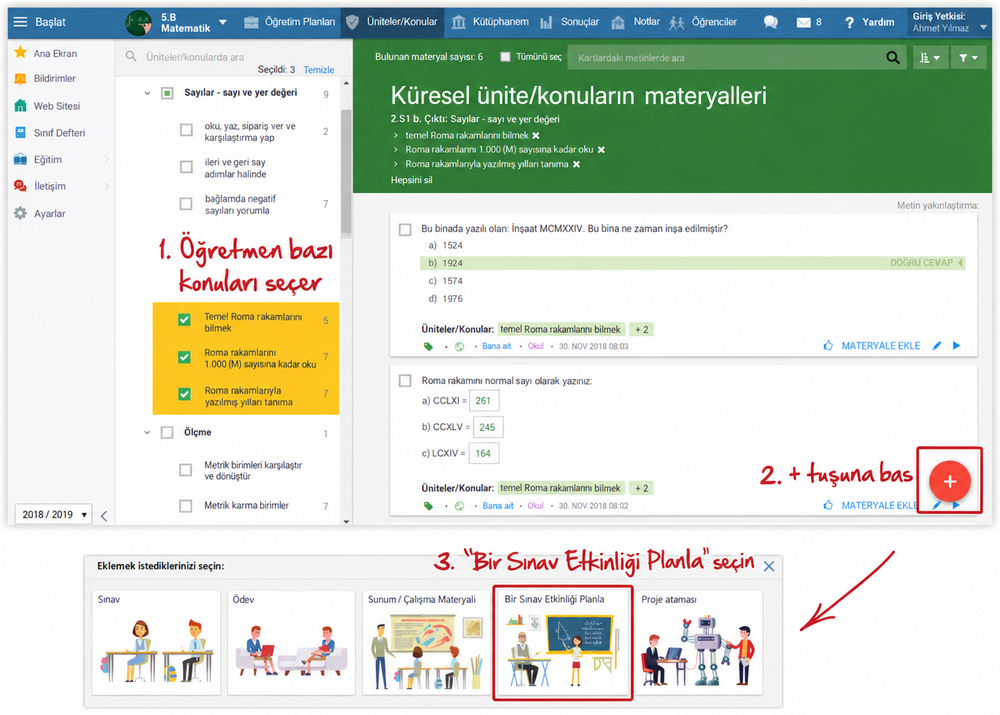
Task: Select the 'Bir Sınav Etkinliği Planla' thumbnail
Action: point(563,642)
